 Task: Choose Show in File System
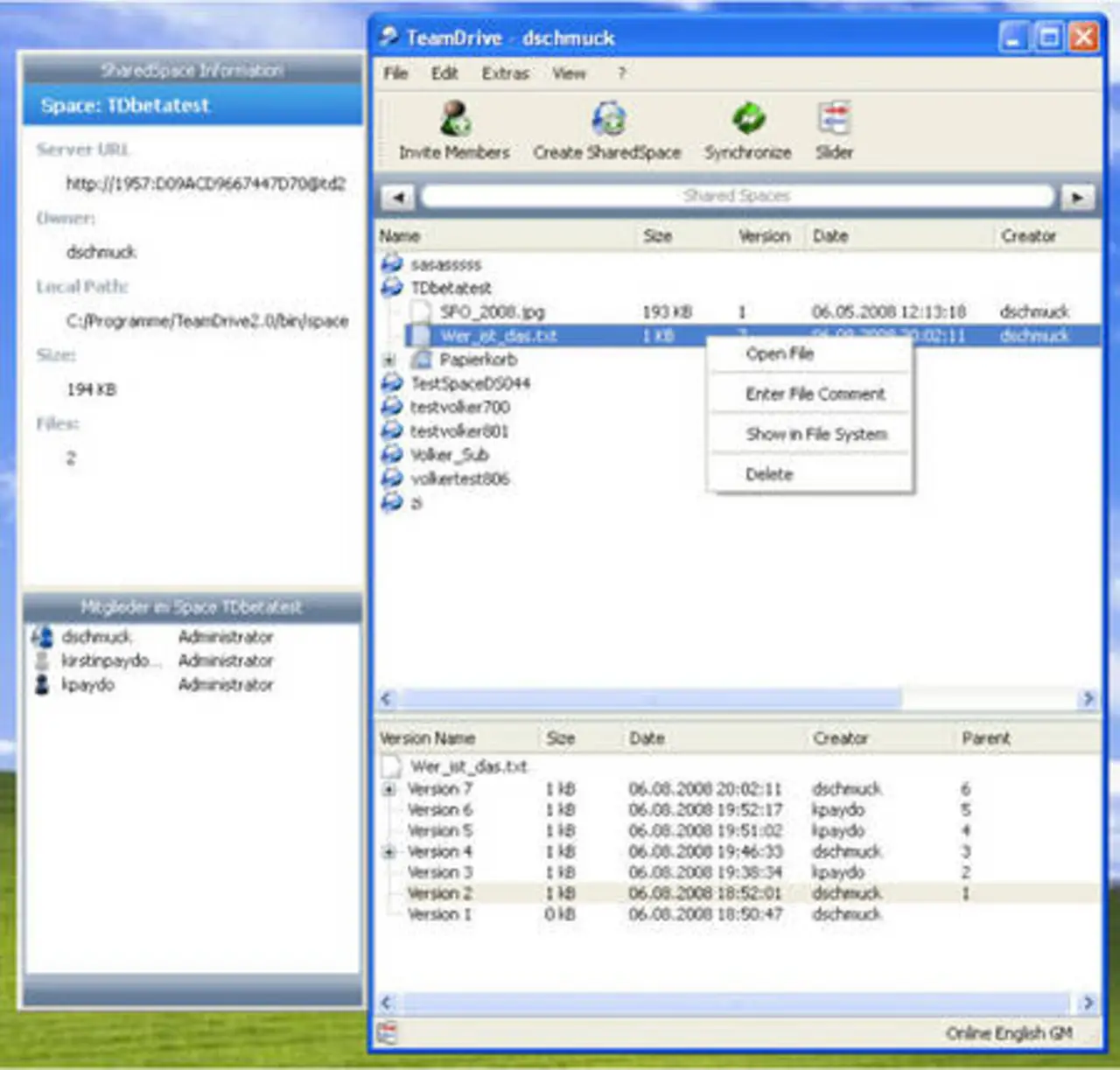[815, 434]
